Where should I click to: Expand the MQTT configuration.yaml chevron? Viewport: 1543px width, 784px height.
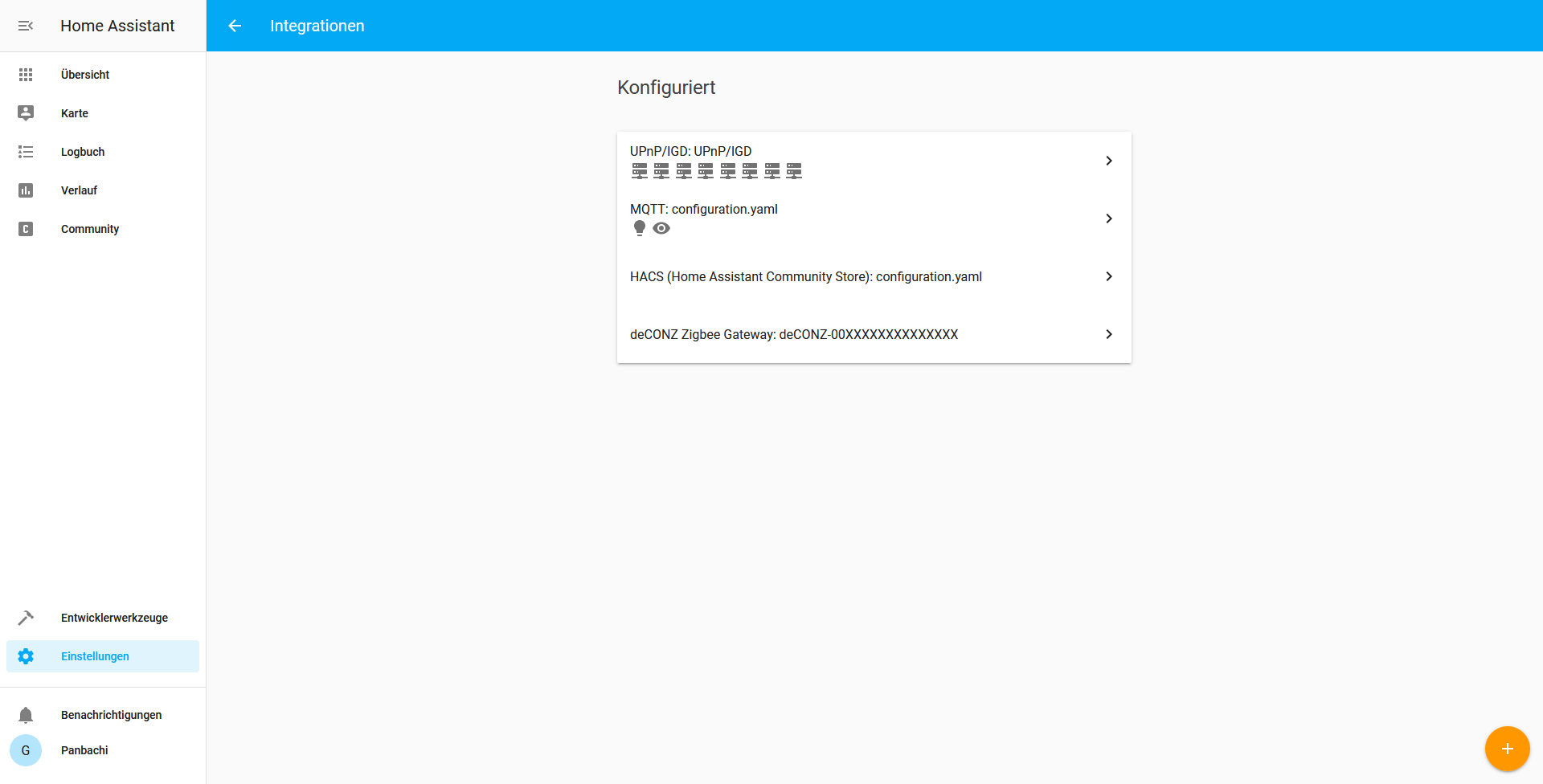(1109, 218)
